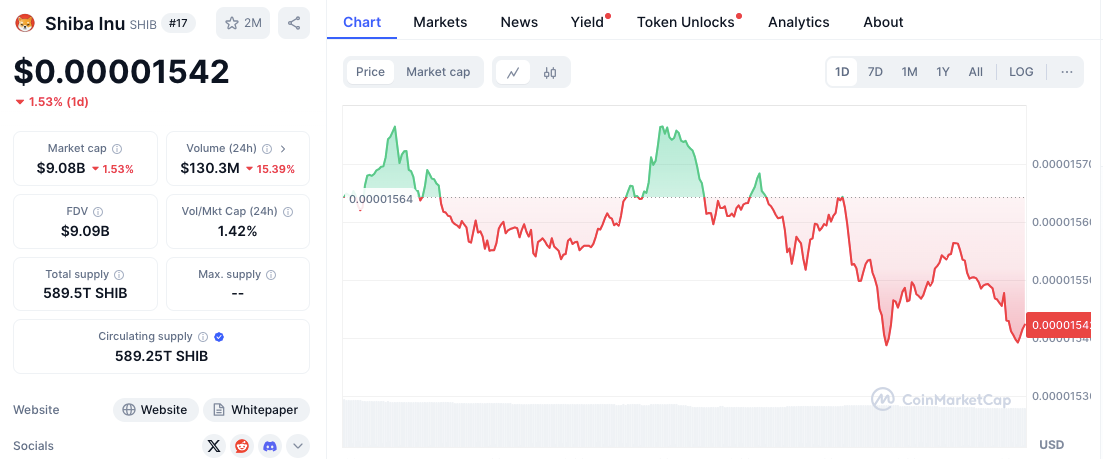1103x459 pixels.
Task: Open the Whitepaper link
Action: (257, 410)
